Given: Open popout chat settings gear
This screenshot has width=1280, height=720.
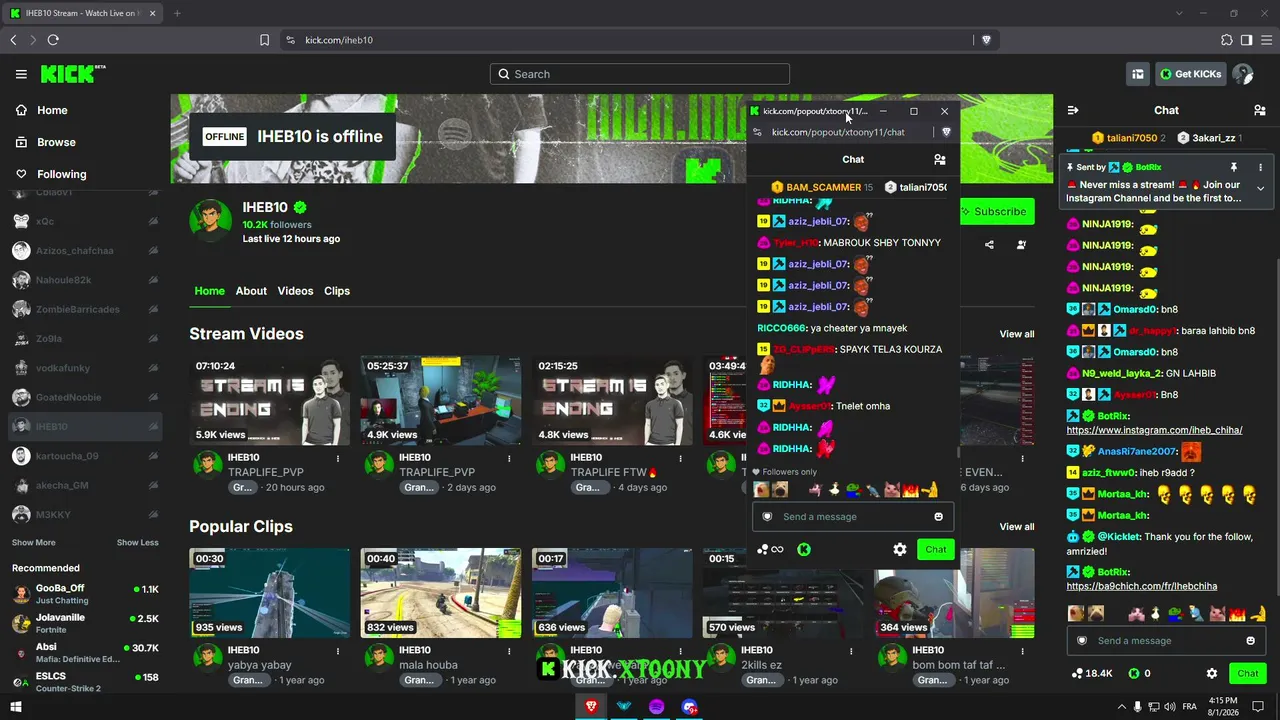Looking at the screenshot, I should click(x=900, y=549).
